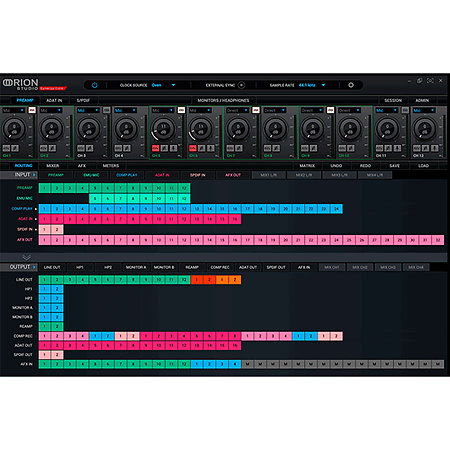The width and height of the screenshot is (450, 450).
Task: Click the third small icon on CH 12
Action: click(435, 148)
